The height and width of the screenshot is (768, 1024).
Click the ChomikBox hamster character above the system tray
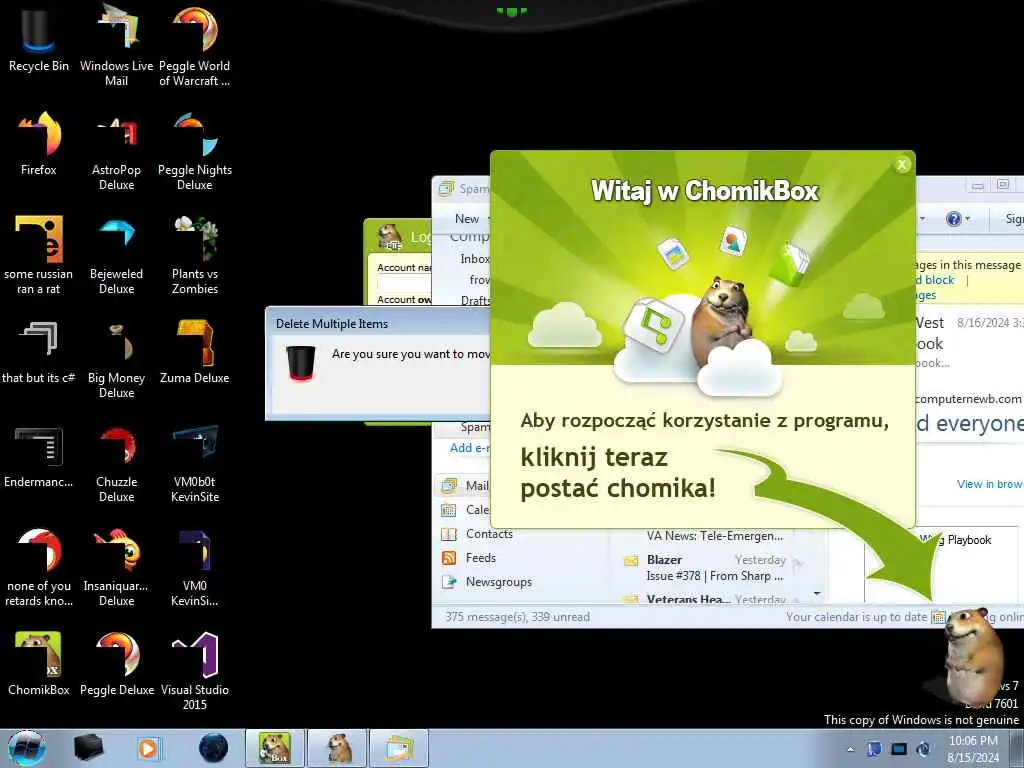point(973,656)
